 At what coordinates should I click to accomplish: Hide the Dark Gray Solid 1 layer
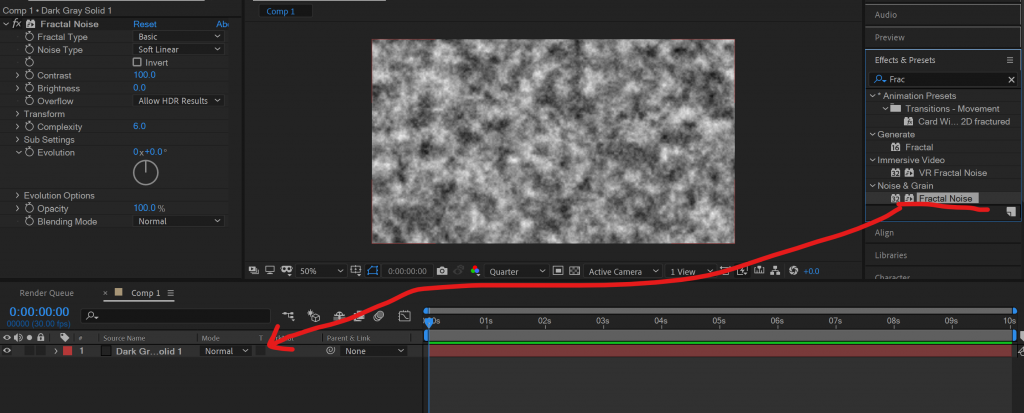(x=7, y=351)
